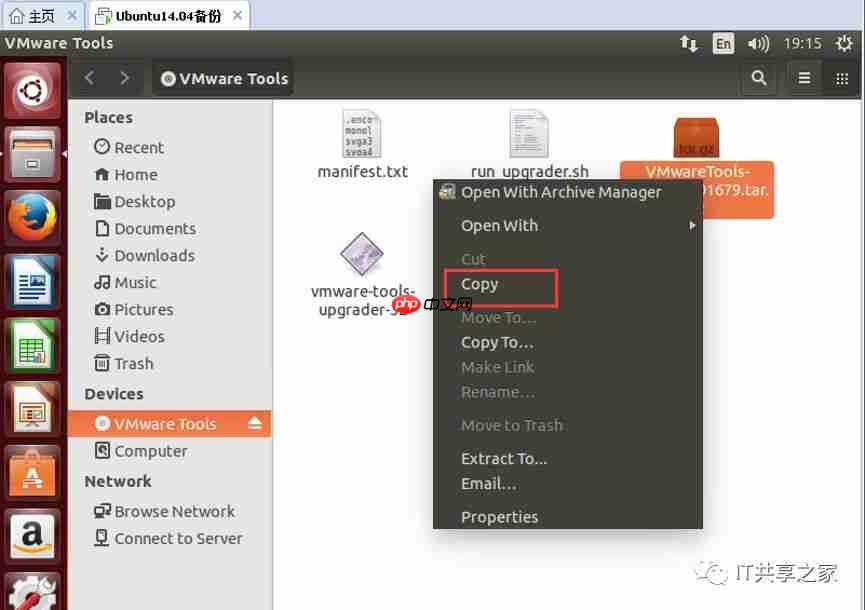Close the 主页 tab
Image resolution: width=865 pixels, height=610 pixels.
[72, 16]
